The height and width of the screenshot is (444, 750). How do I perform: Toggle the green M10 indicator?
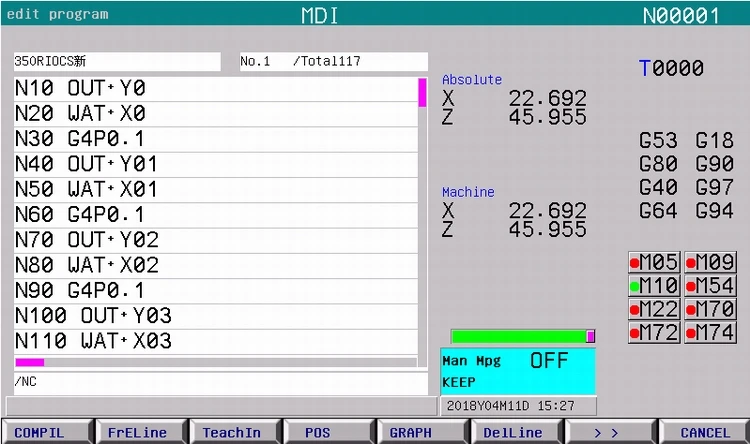[654, 286]
